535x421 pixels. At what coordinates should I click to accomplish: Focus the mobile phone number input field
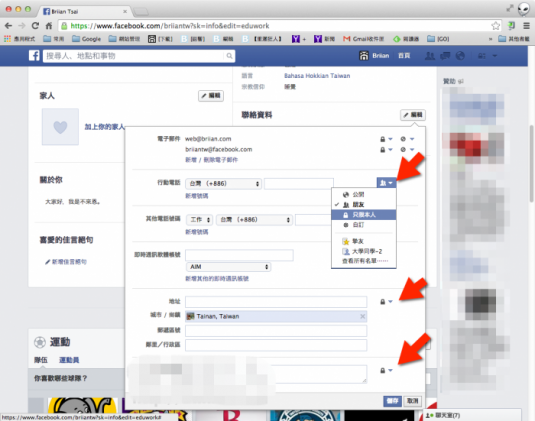coord(299,184)
